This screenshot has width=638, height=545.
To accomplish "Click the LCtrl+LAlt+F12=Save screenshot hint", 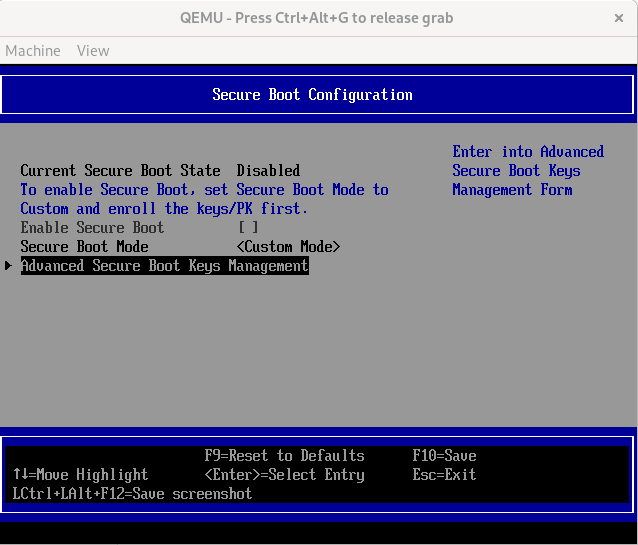I will tap(132, 494).
